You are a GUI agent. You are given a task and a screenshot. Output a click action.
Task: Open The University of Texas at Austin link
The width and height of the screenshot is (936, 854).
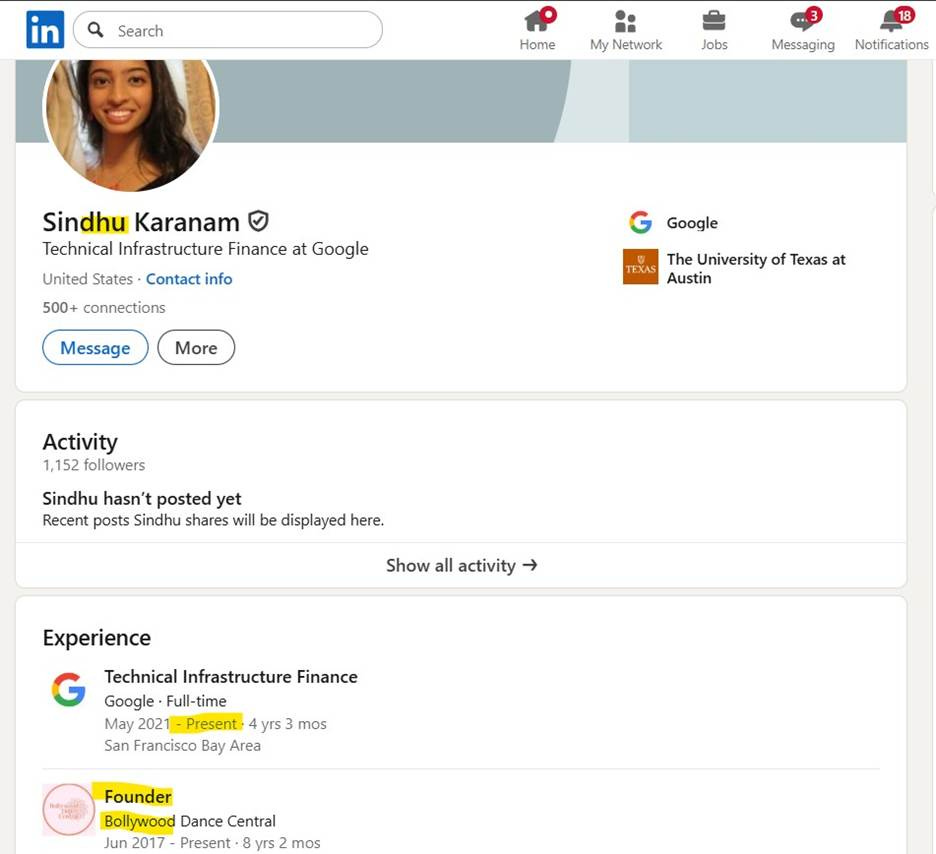click(x=756, y=269)
